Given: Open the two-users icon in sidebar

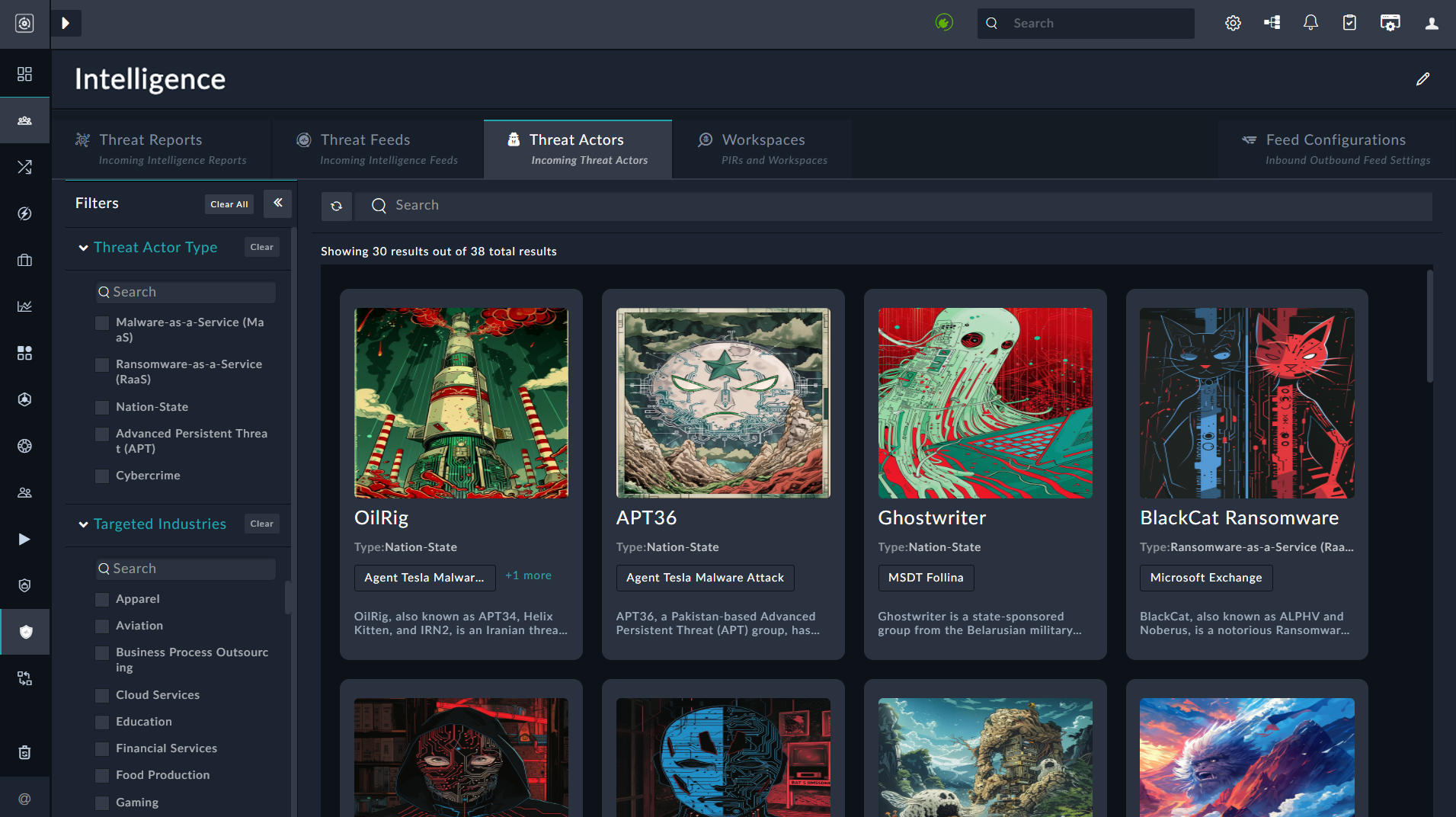Looking at the screenshot, I should pos(24,492).
